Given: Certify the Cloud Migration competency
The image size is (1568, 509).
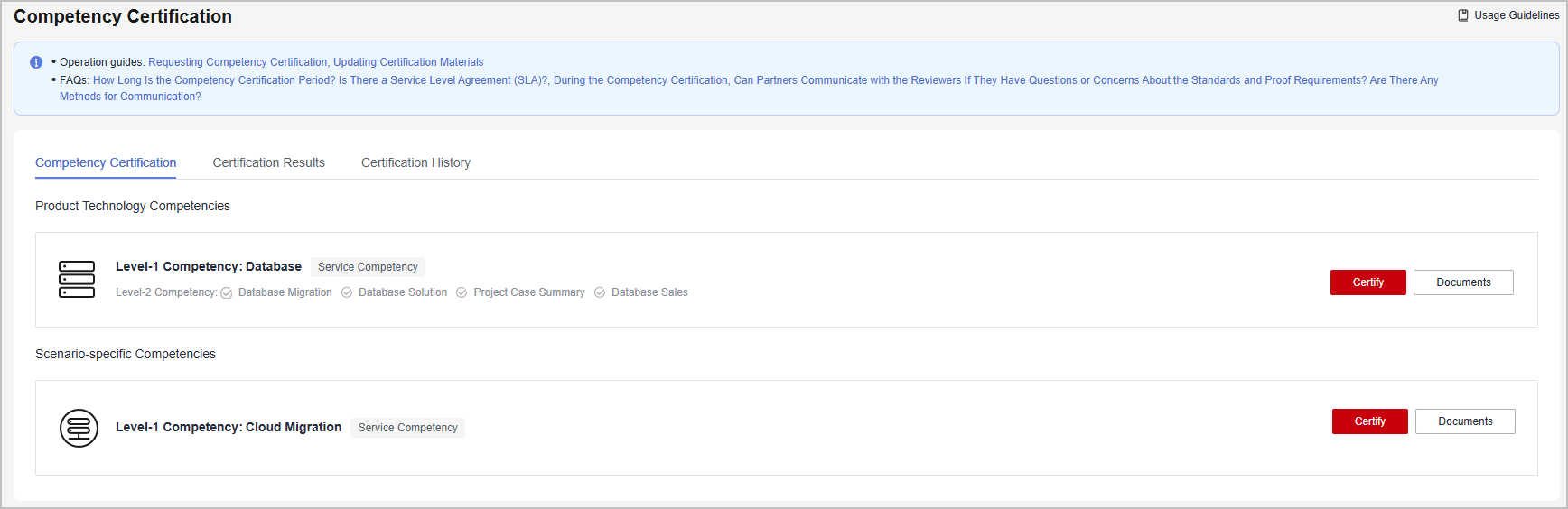Looking at the screenshot, I should [1370, 421].
